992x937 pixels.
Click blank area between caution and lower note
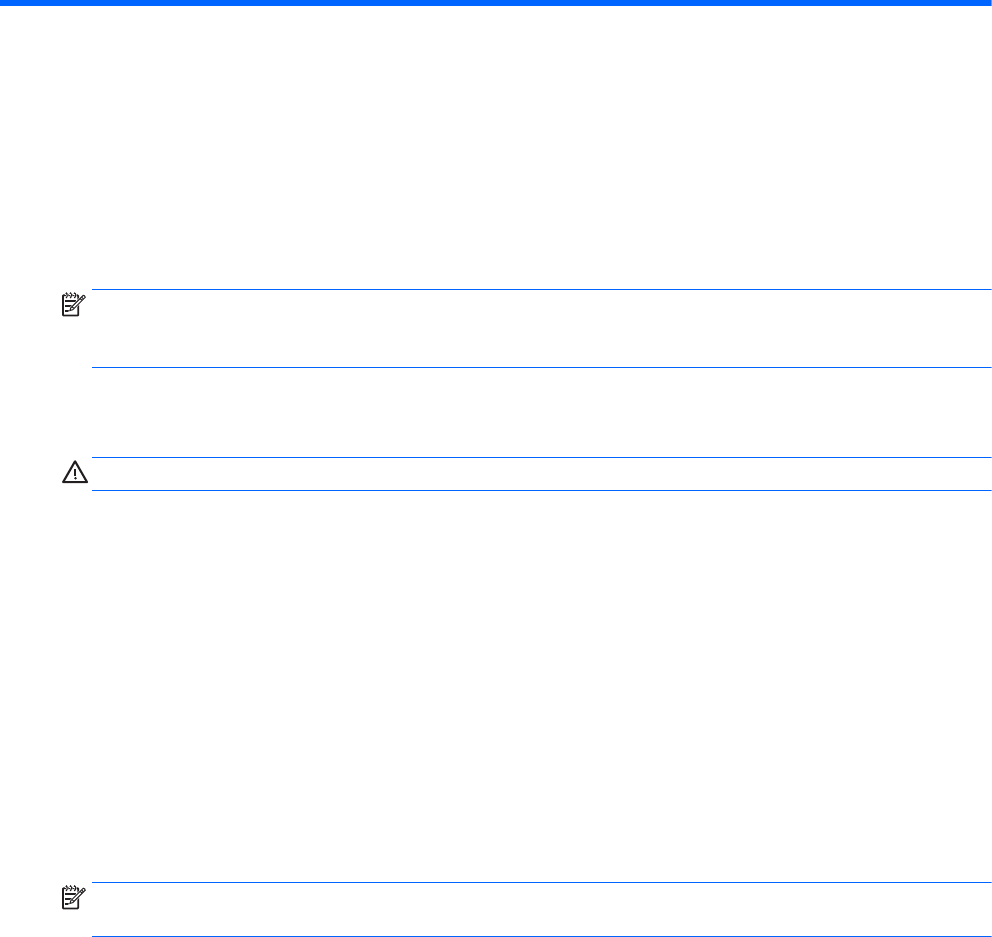click(x=496, y=686)
